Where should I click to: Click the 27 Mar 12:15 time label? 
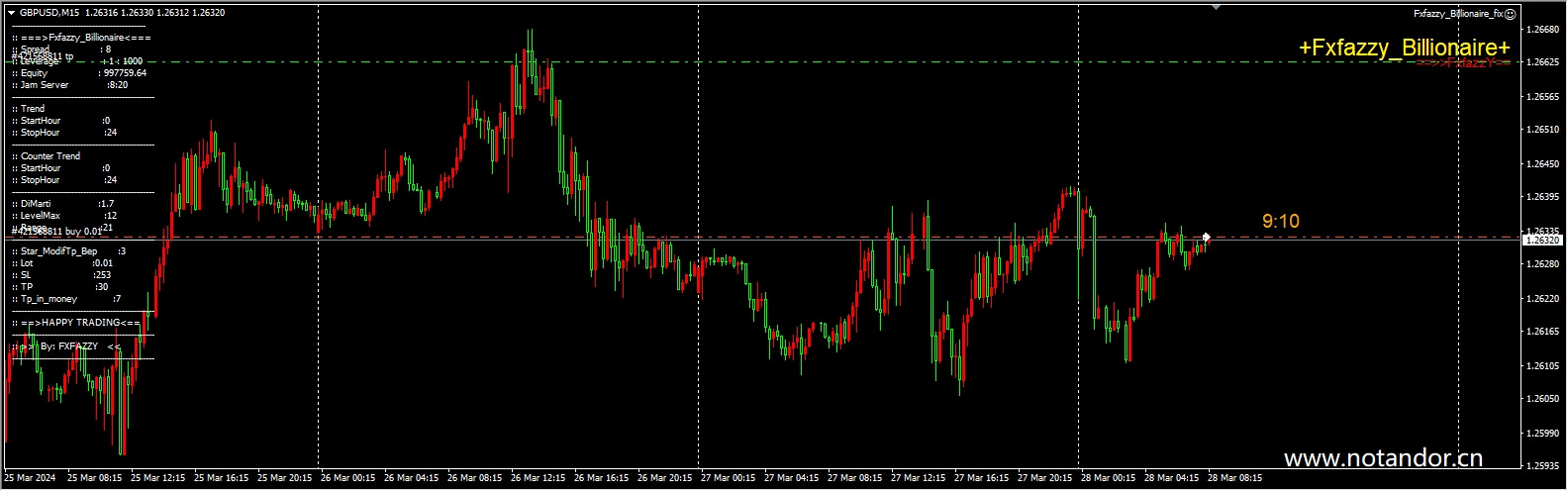(x=918, y=478)
